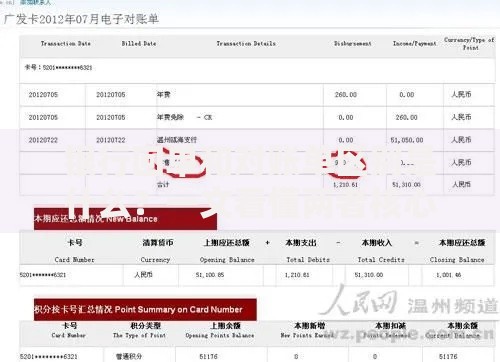The height and width of the screenshot is (362, 500).
Task: Select total income 51,310.00 in the 合计 row
Action: click(x=406, y=185)
